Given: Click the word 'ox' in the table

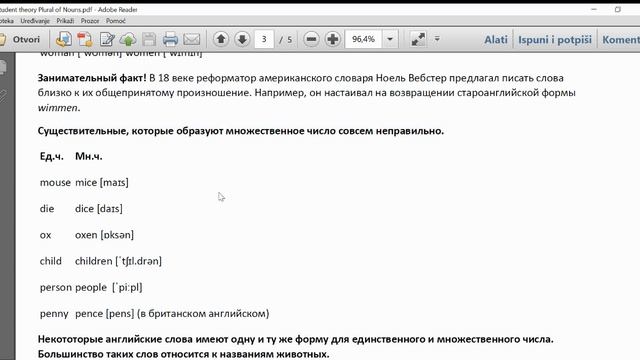Looking at the screenshot, I should click(45, 235).
